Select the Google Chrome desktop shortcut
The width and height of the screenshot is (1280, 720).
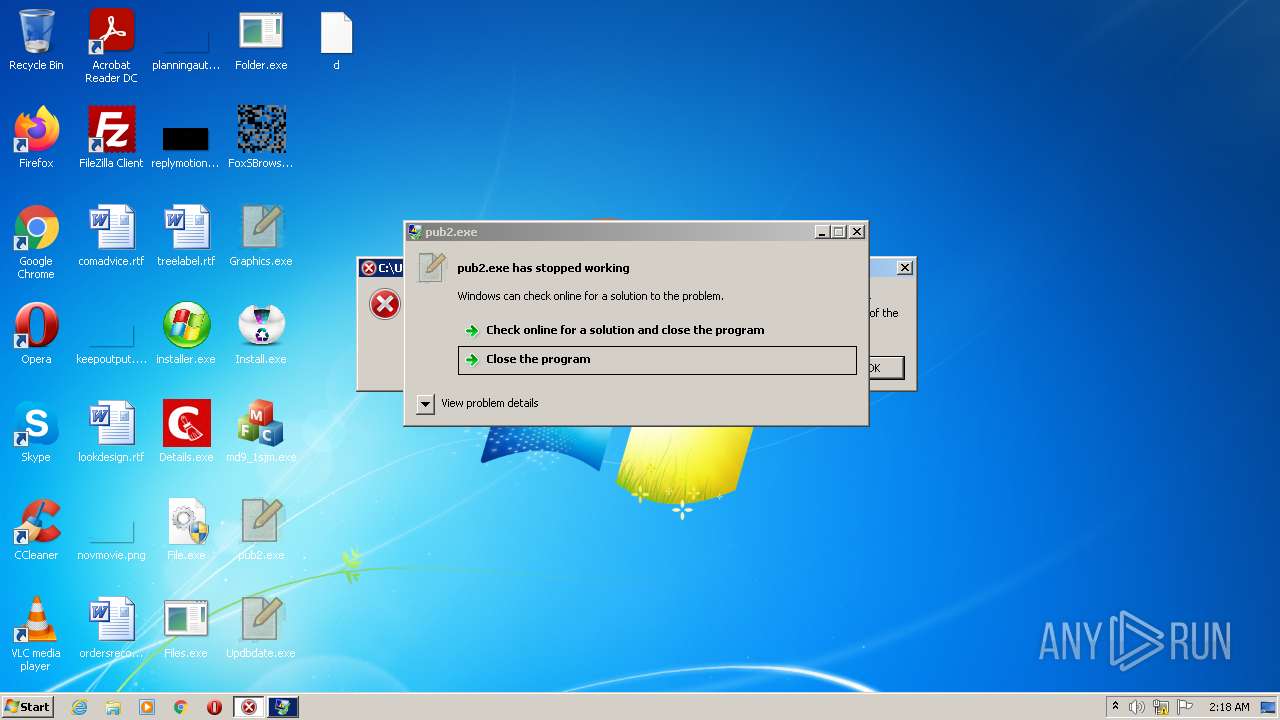tap(36, 243)
